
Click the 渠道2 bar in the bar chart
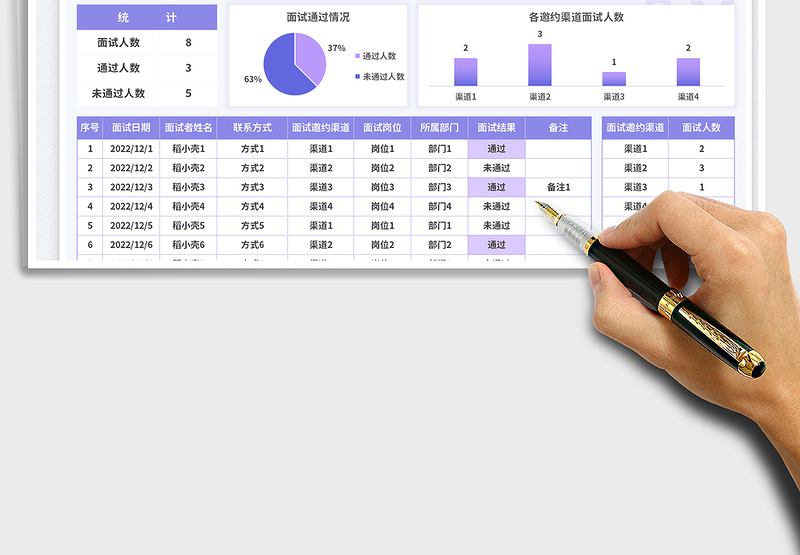(x=540, y=65)
